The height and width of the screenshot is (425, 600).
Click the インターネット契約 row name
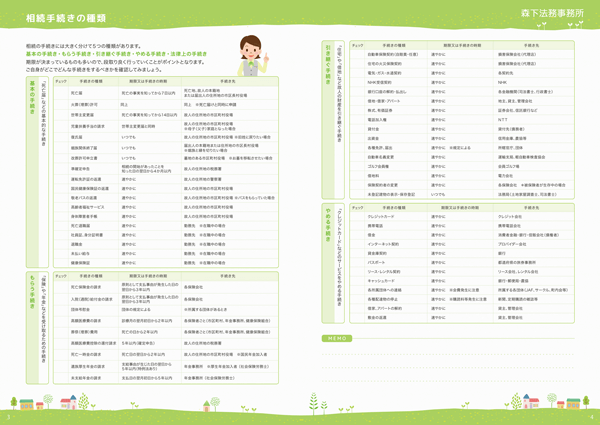383,244
